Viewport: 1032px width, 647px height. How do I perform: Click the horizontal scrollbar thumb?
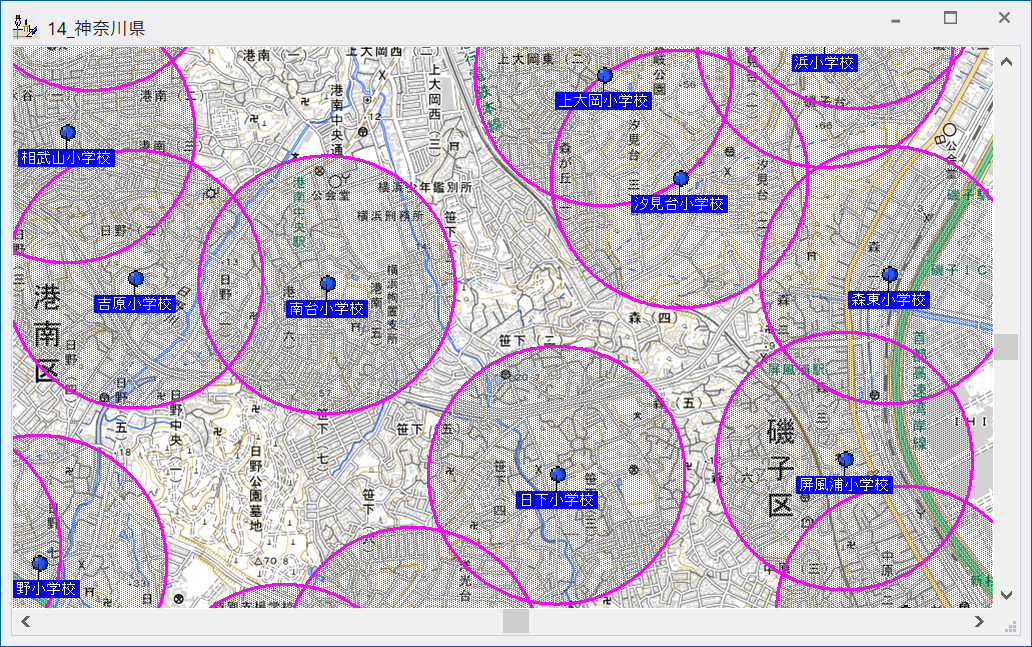point(516,621)
